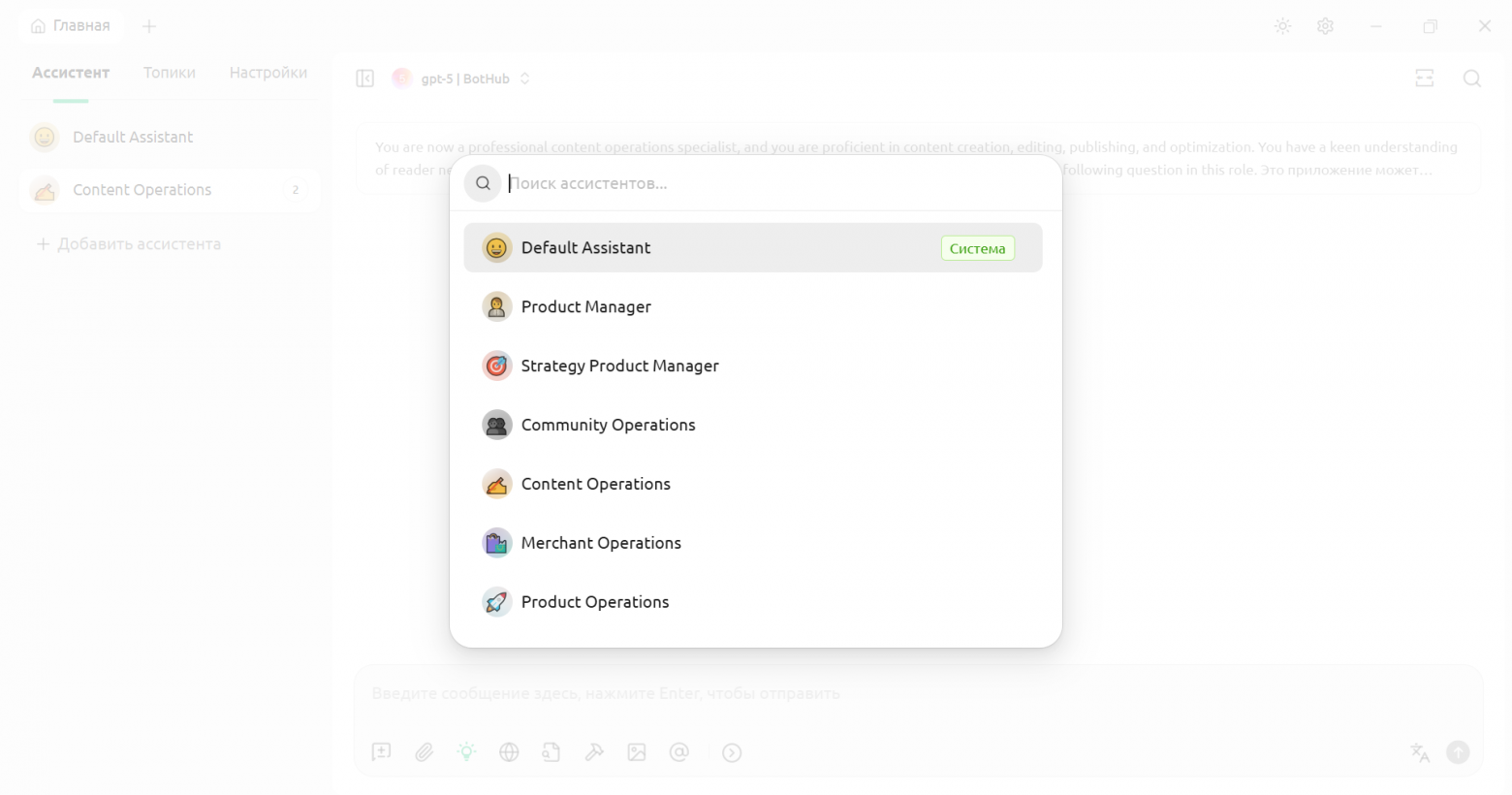Screen dimensions: 1512x795
Task: Open the Настройки tab
Action: [x=268, y=73]
